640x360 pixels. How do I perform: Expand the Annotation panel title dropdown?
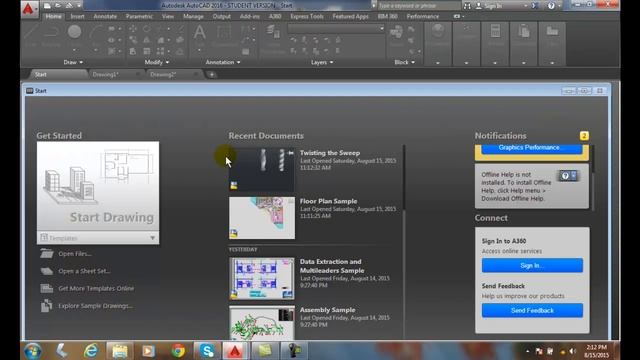point(223,62)
